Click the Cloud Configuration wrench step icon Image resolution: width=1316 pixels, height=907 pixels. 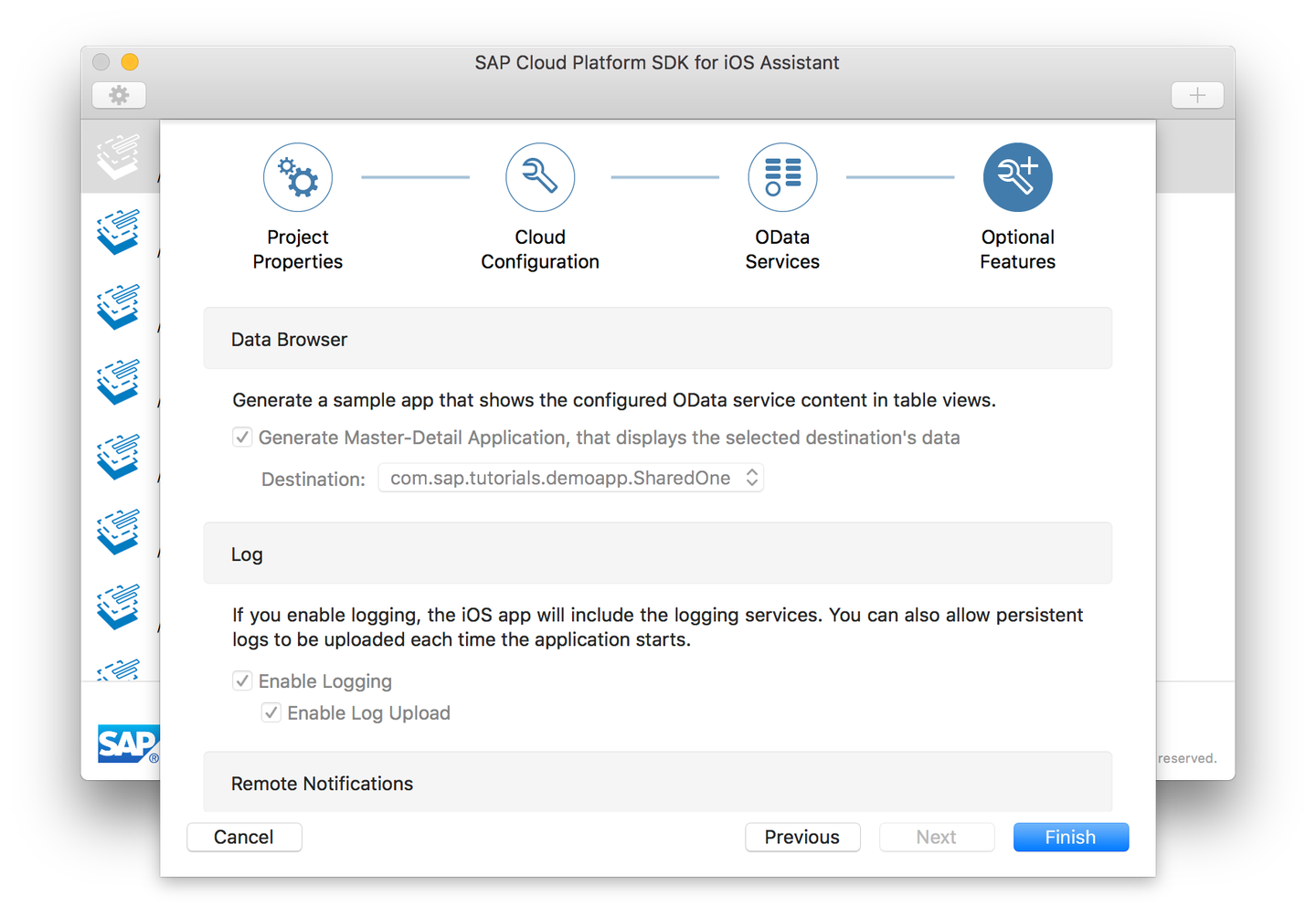(540, 177)
